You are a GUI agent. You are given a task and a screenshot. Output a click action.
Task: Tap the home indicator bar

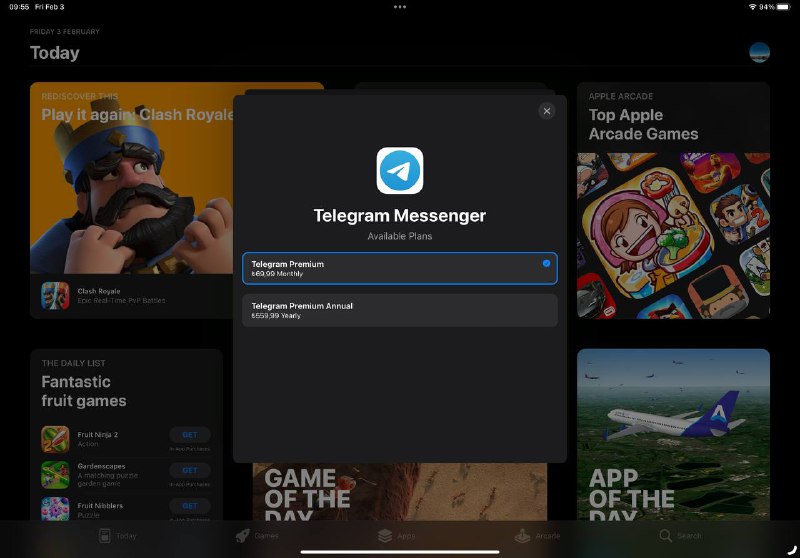(x=399, y=551)
